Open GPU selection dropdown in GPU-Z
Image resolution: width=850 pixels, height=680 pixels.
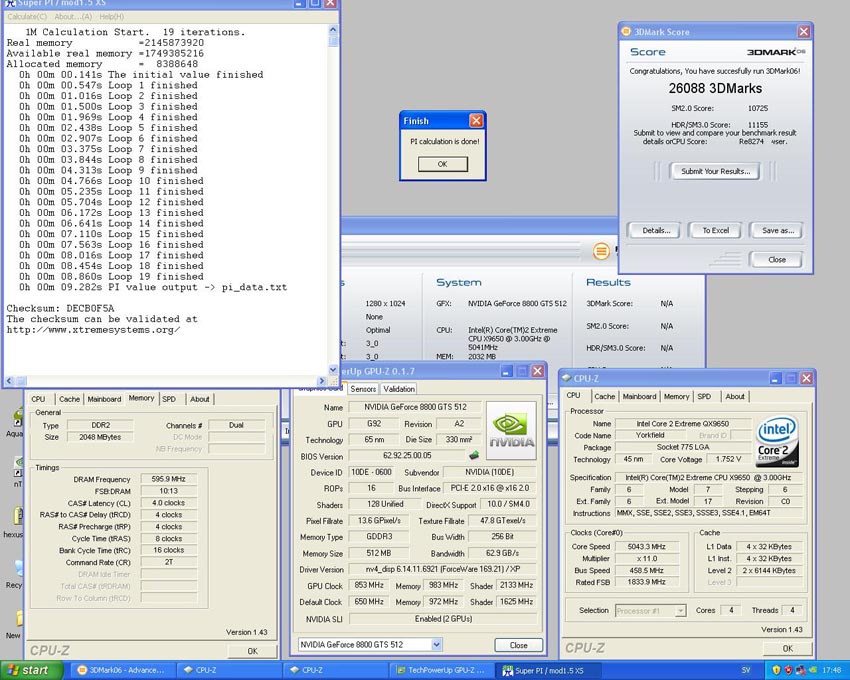pos(436,645)
